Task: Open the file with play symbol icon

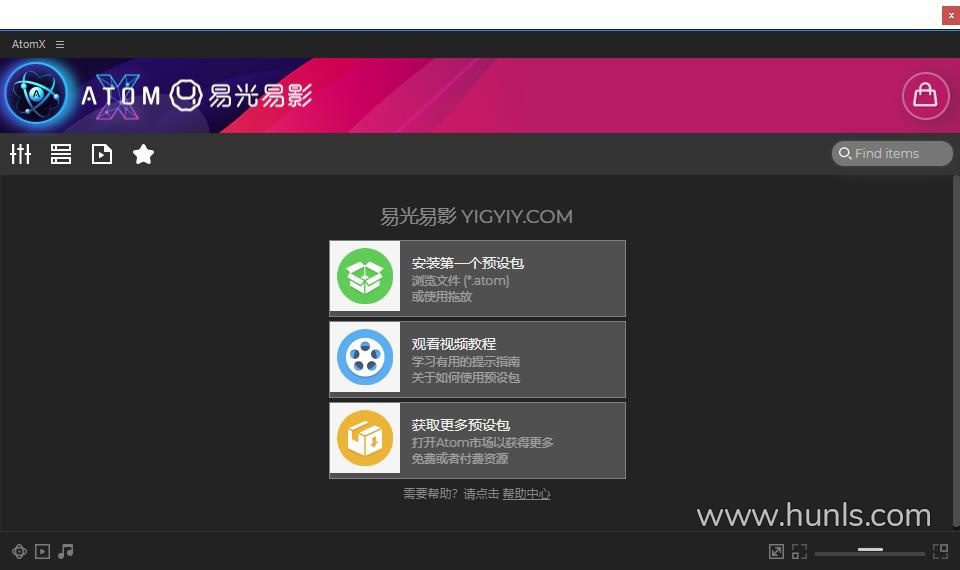Action: click(102, 154)
